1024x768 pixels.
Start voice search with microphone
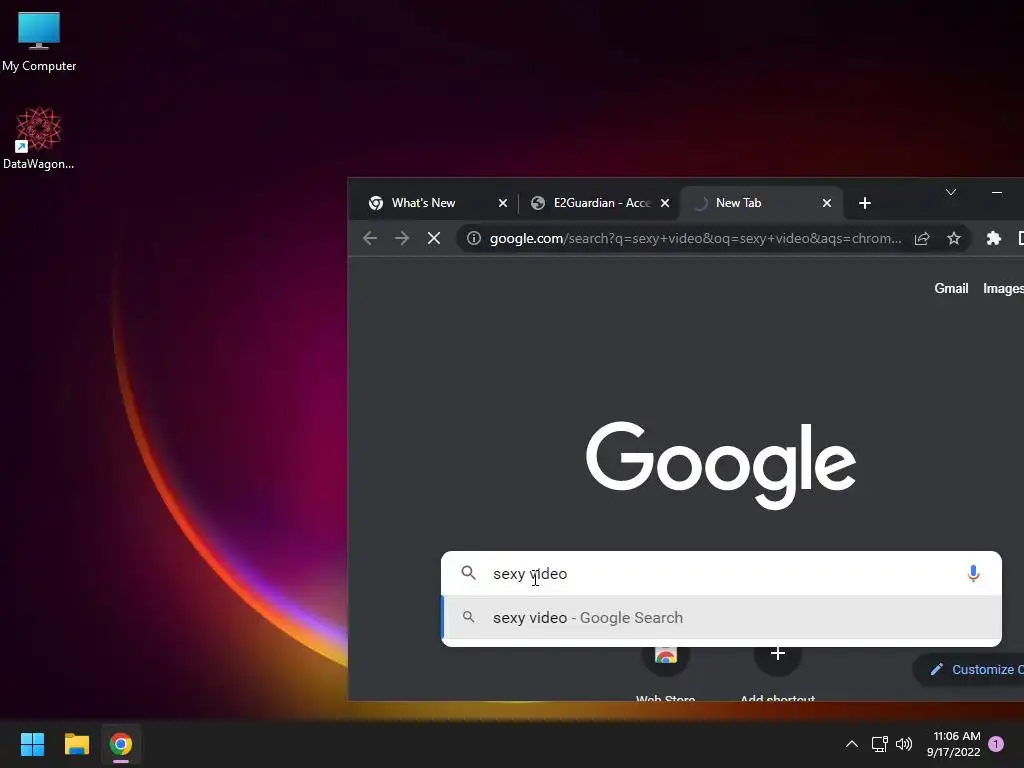click(x=973, y=573)
